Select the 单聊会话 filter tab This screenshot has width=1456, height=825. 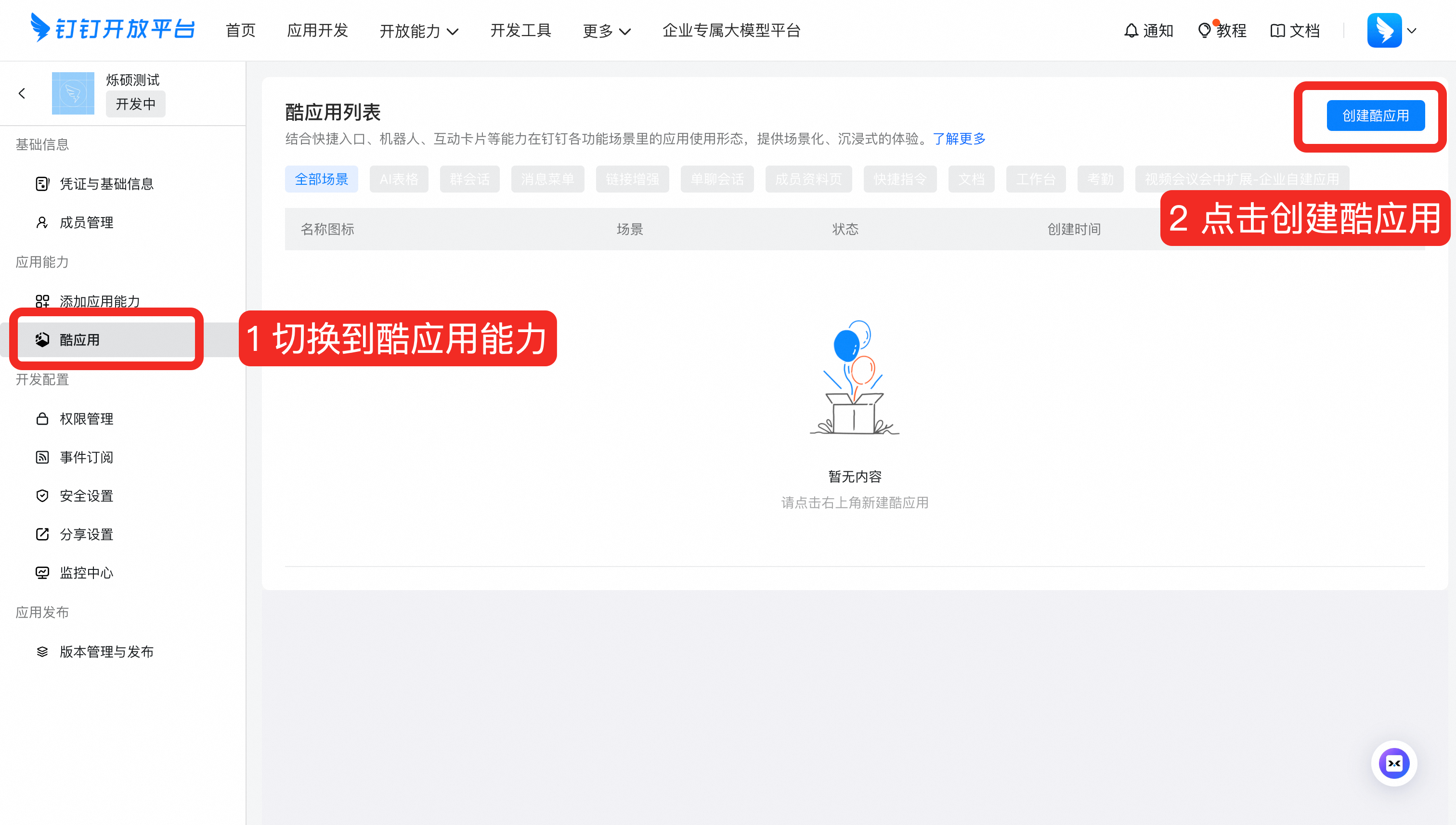click(717, 179)
